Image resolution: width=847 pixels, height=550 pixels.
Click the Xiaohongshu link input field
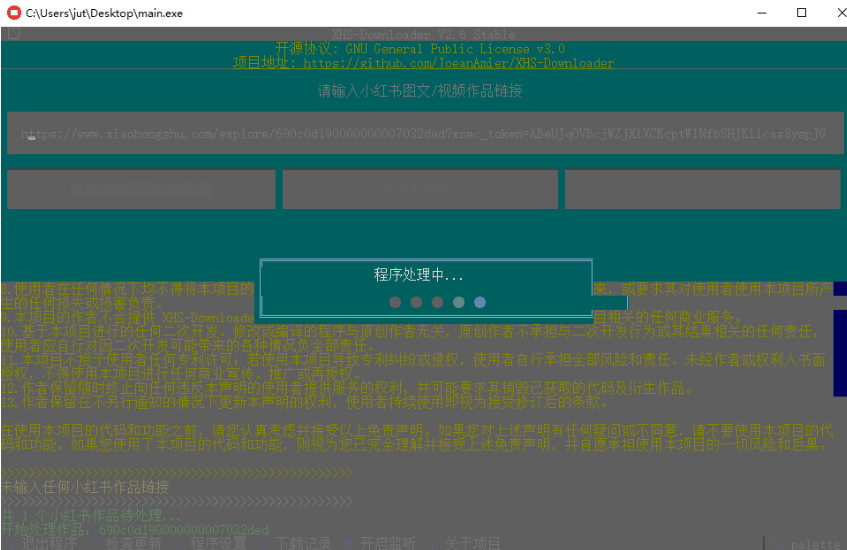(425, 133)
